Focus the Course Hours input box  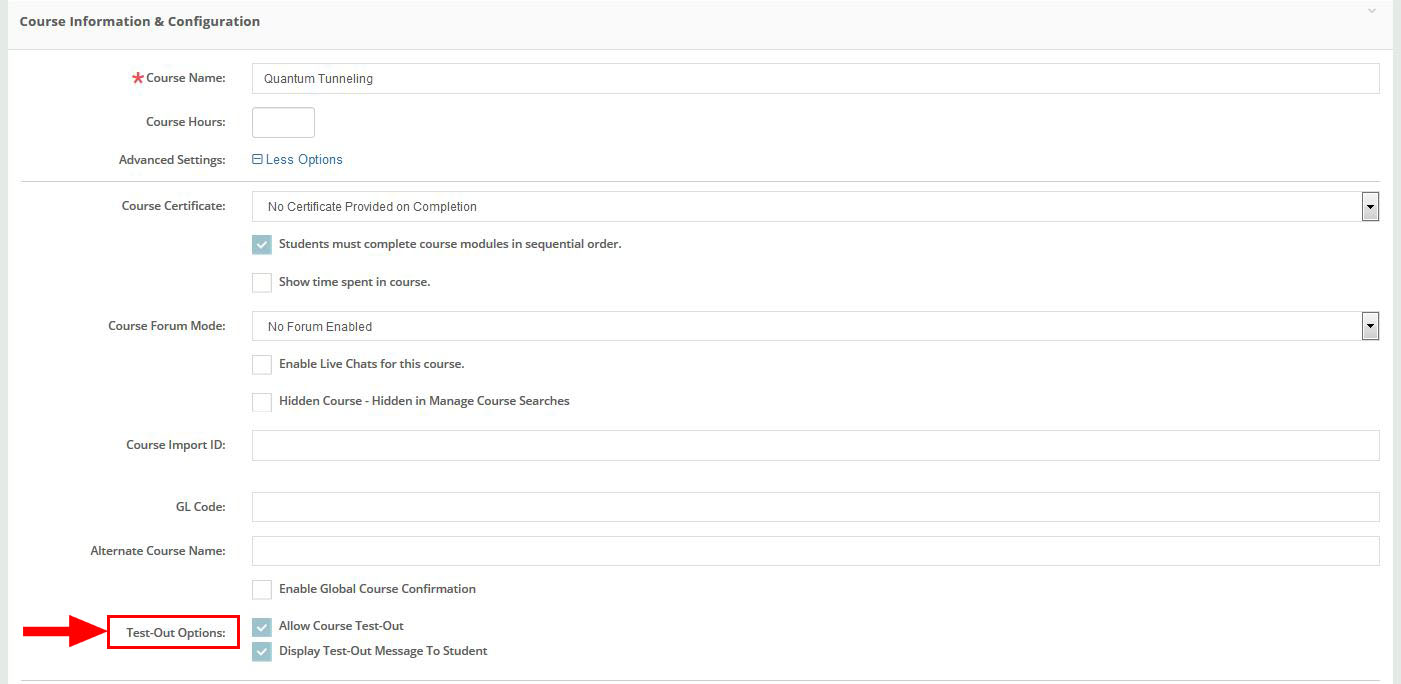283,122
